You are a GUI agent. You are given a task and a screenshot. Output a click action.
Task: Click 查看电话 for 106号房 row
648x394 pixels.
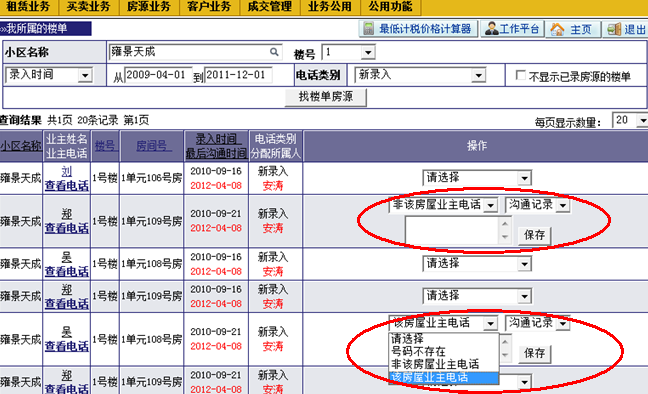[x=67, y=186]
